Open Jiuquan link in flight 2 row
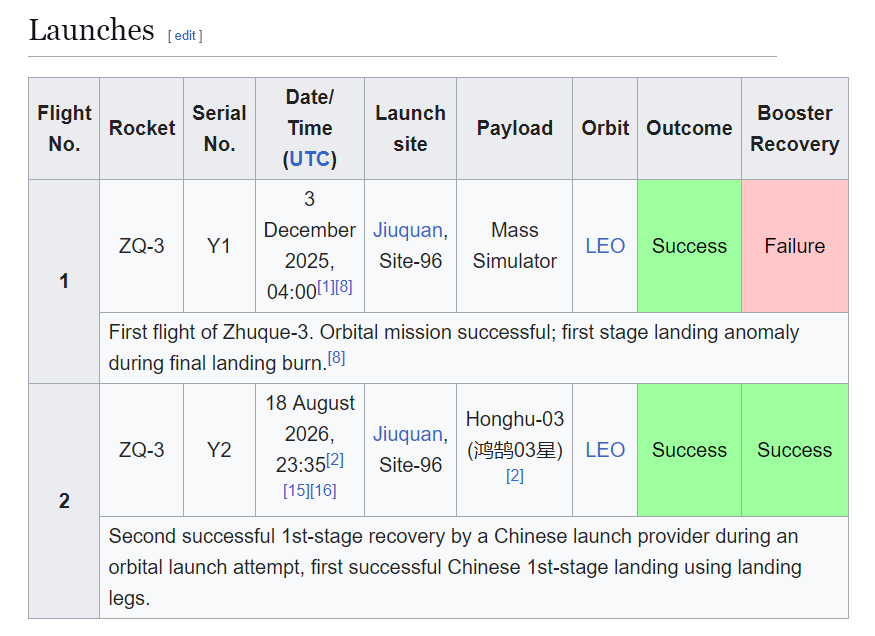Screen dimensions: 875x636 pyautogui.click(x=408, y=435)
